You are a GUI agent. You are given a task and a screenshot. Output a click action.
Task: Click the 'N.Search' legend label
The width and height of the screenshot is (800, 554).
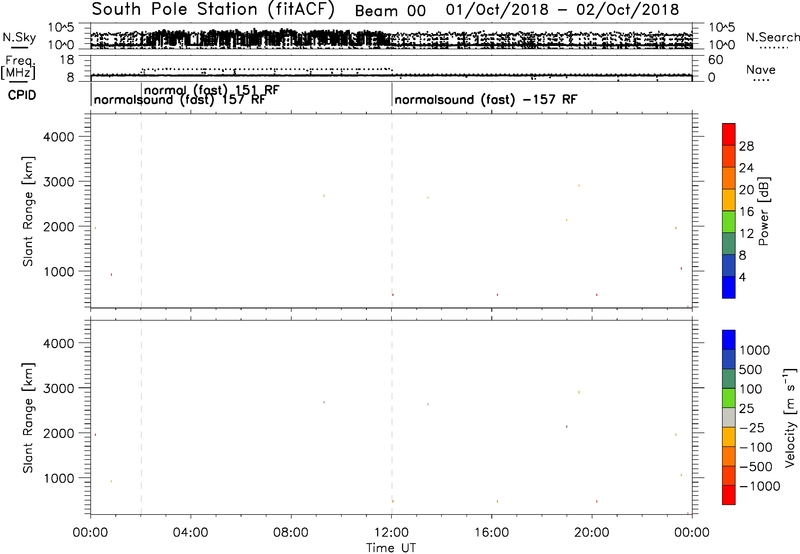coord(772,37)
